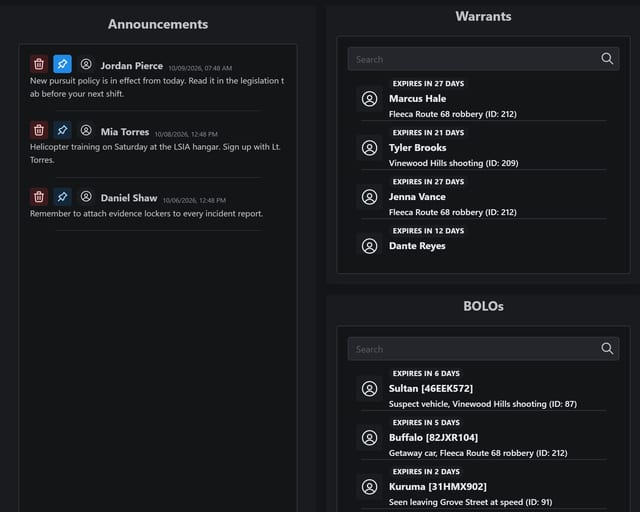Image resolution: width=640 pixels, height=512 pixels.
Task: Click the 10/09/2026, 07:48 AM timestamp
Action: (200, 68)
